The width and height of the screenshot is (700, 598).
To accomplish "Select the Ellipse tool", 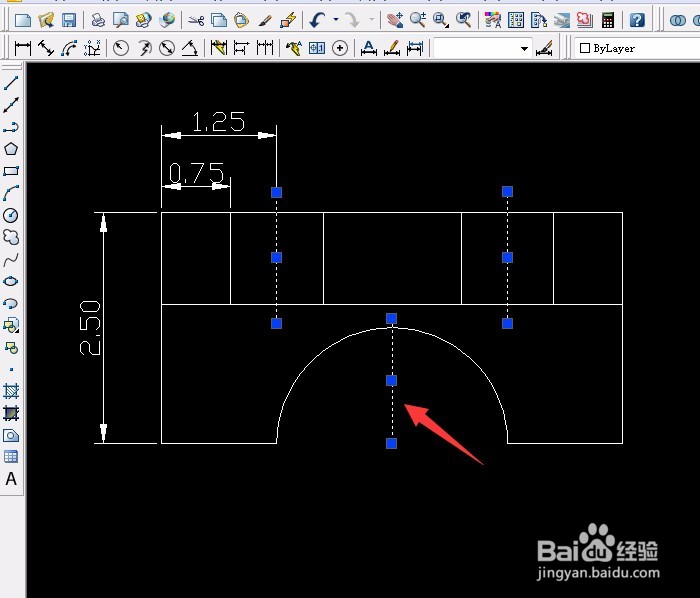I will (x=11, y=281).
